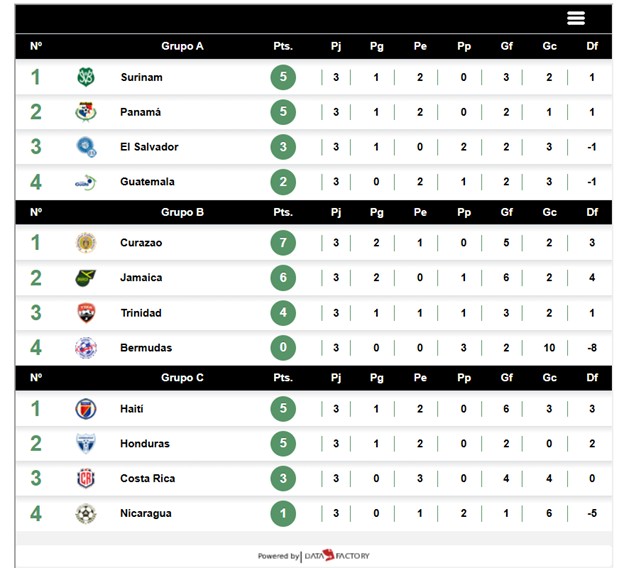Select the Grupo A header

182,46
